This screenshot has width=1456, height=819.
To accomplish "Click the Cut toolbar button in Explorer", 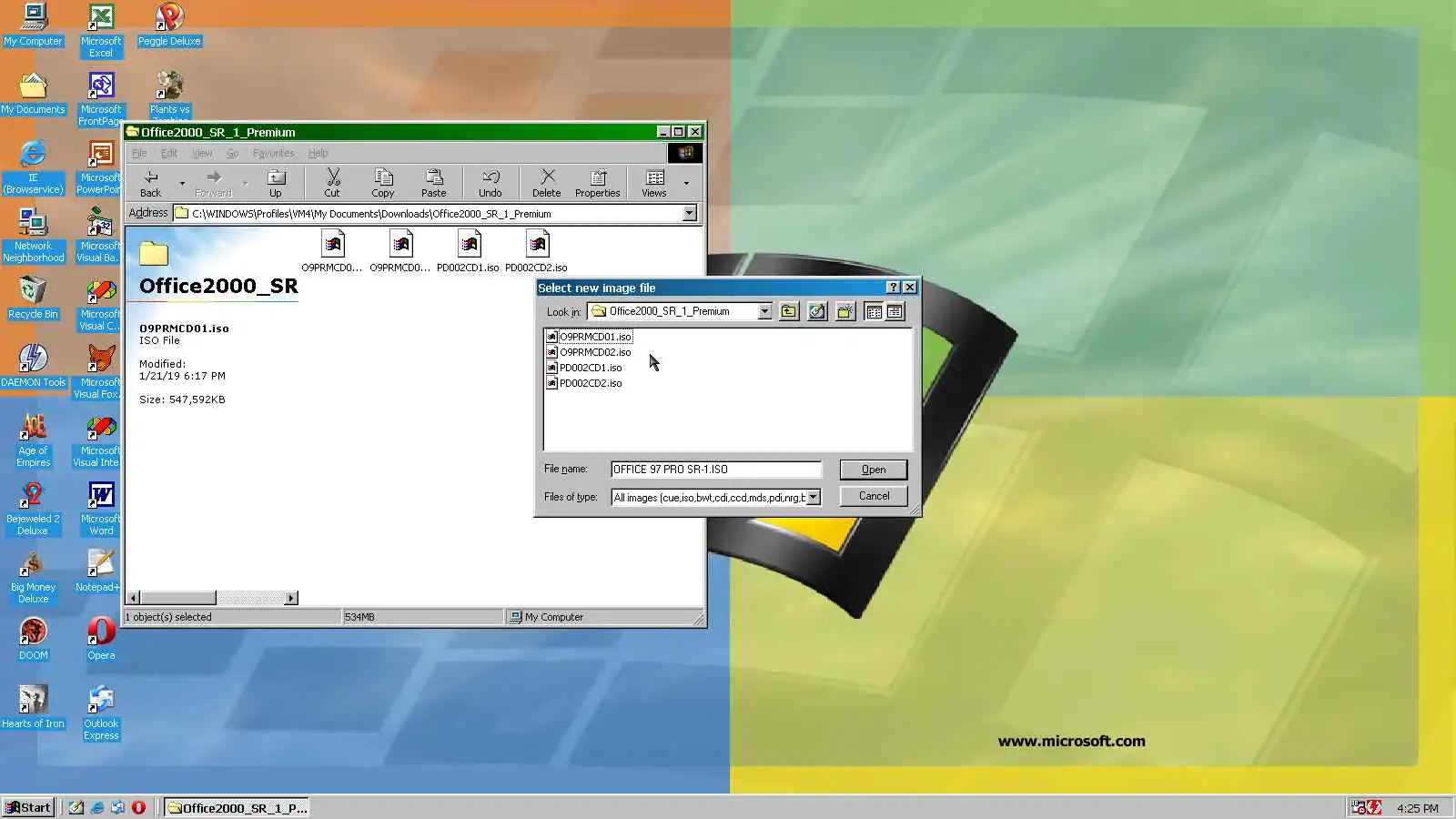I will tap(332, 183).
